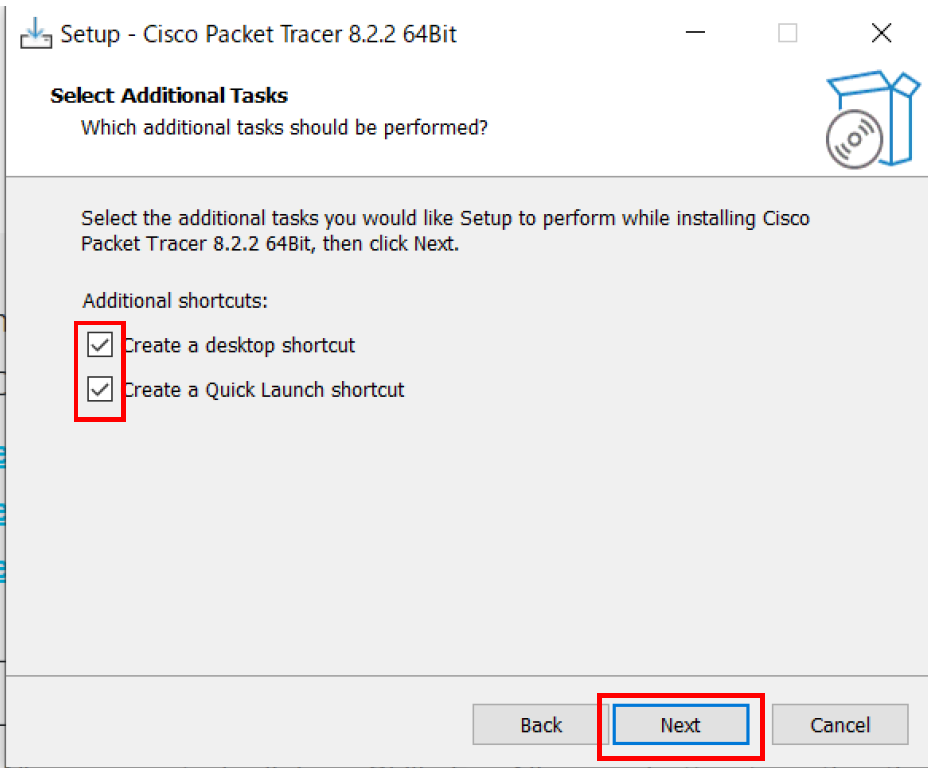Click the "Create a Quick Launch shortcut" label
This screenshot has height=768, width=928.
coord(264,390)
